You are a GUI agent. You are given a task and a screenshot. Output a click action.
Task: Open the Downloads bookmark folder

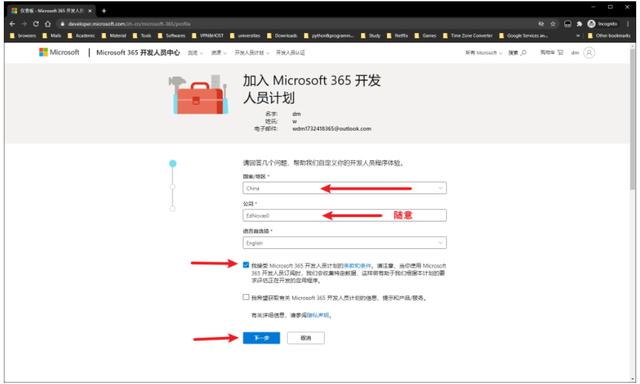[282, 36]
